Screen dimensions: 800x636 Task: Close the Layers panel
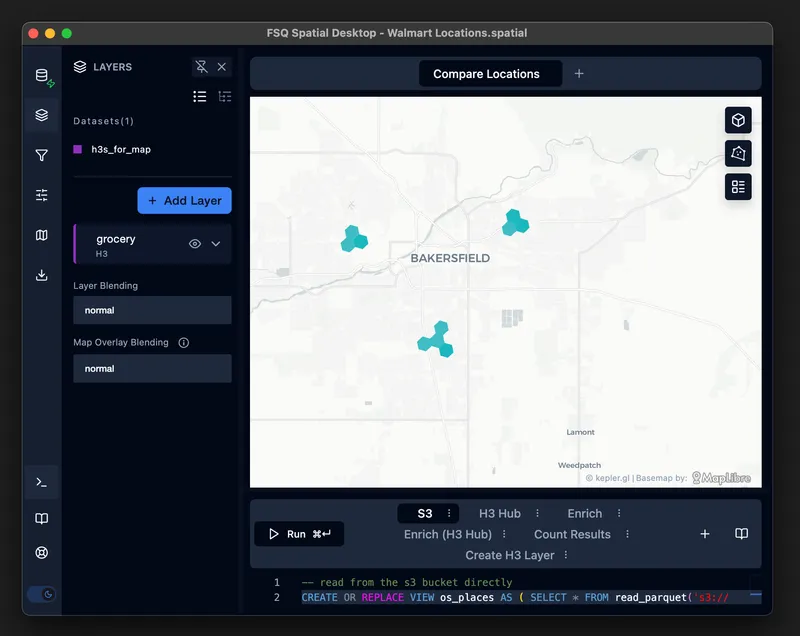coord(221,66)
